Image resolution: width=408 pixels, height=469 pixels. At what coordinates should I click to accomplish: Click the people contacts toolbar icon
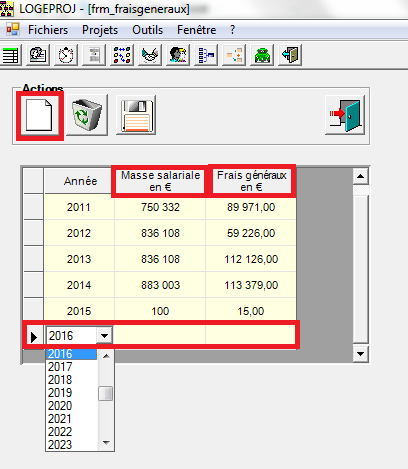tap(178, 55)
